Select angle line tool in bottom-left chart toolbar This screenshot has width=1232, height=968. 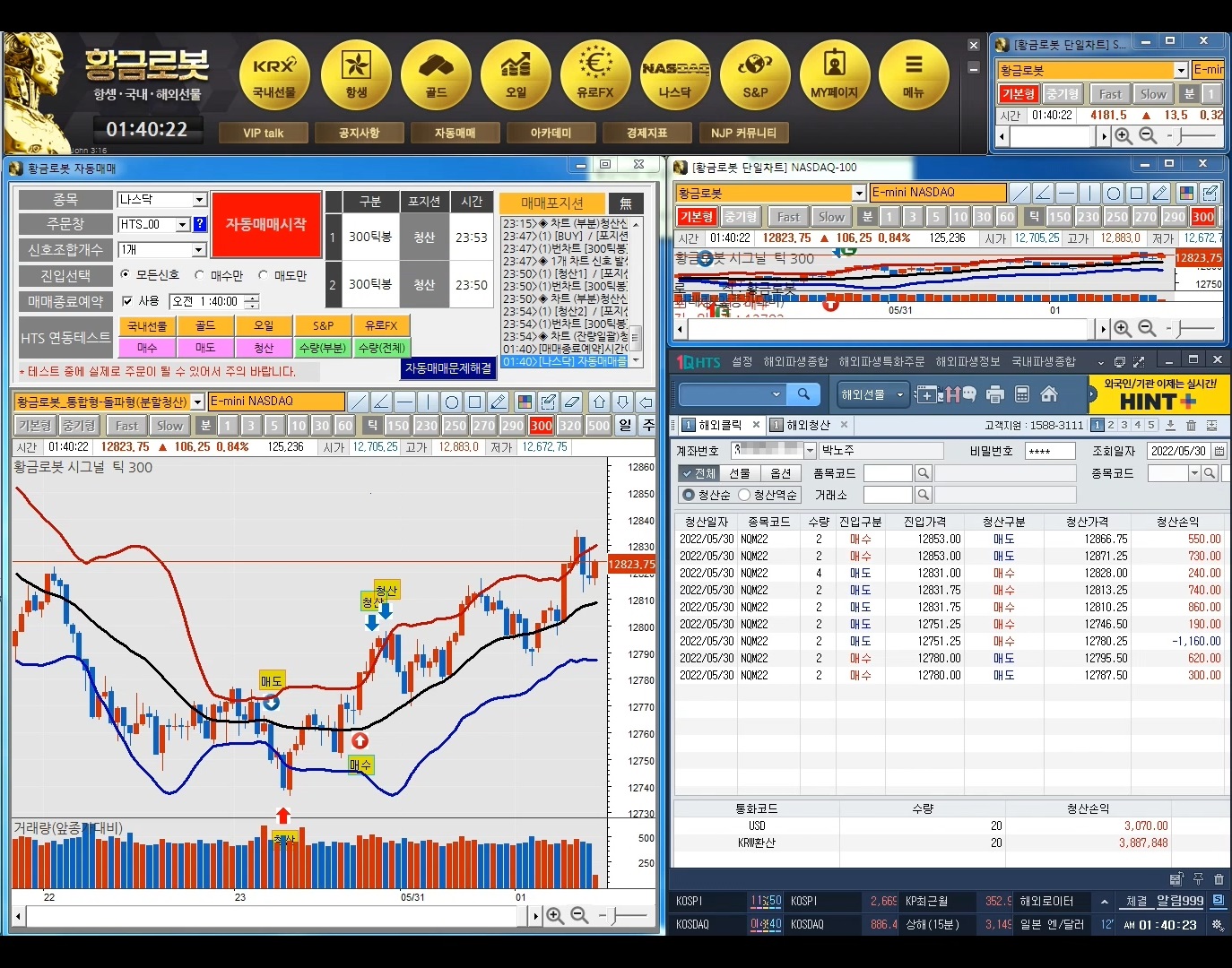point(381,402)
